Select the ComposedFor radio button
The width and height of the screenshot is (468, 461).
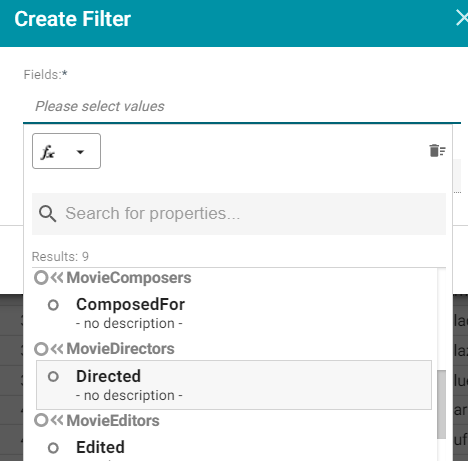tap(53, 305)
